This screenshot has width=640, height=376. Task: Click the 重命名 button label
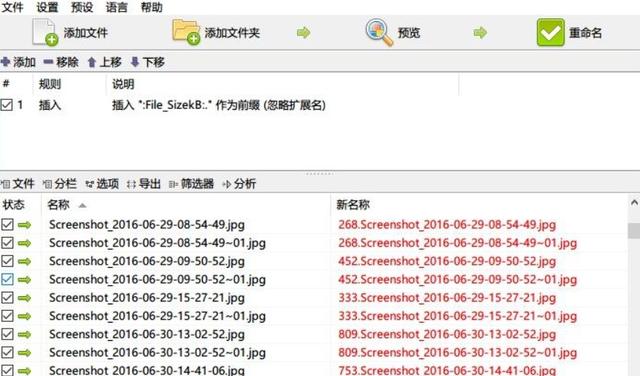coord(586,33)
